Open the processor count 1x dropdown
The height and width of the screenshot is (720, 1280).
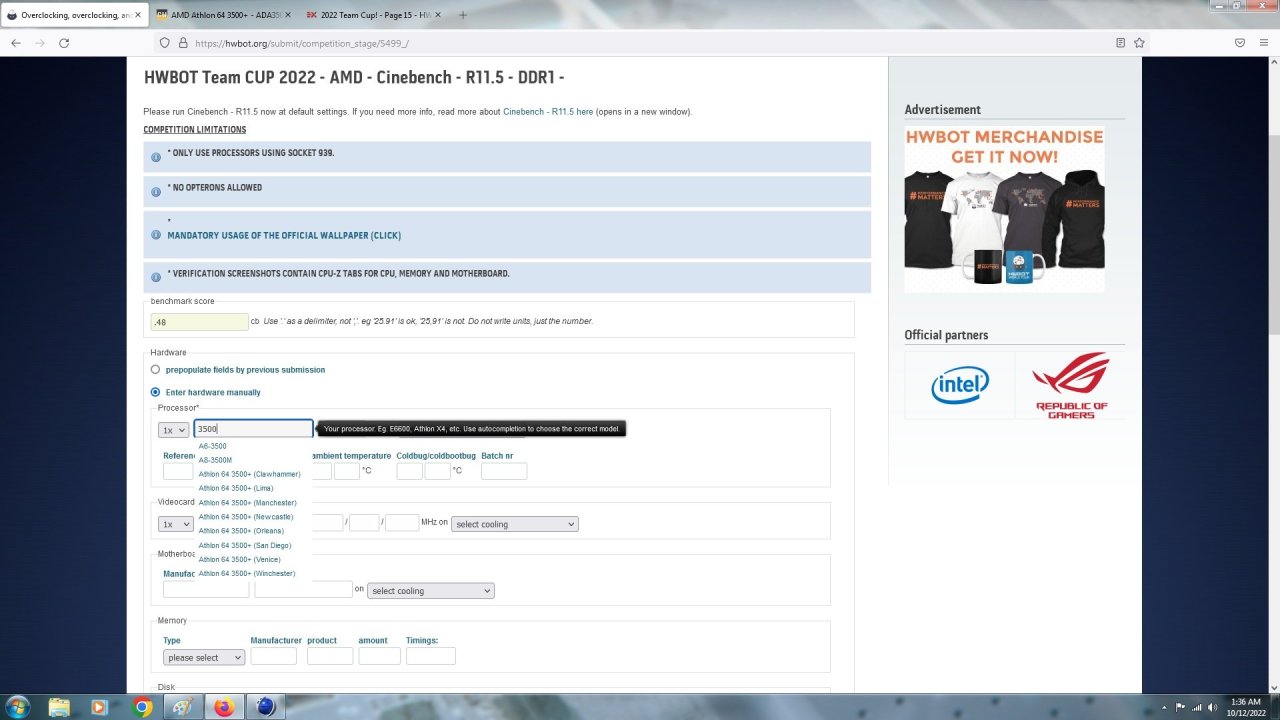[173, 429]
